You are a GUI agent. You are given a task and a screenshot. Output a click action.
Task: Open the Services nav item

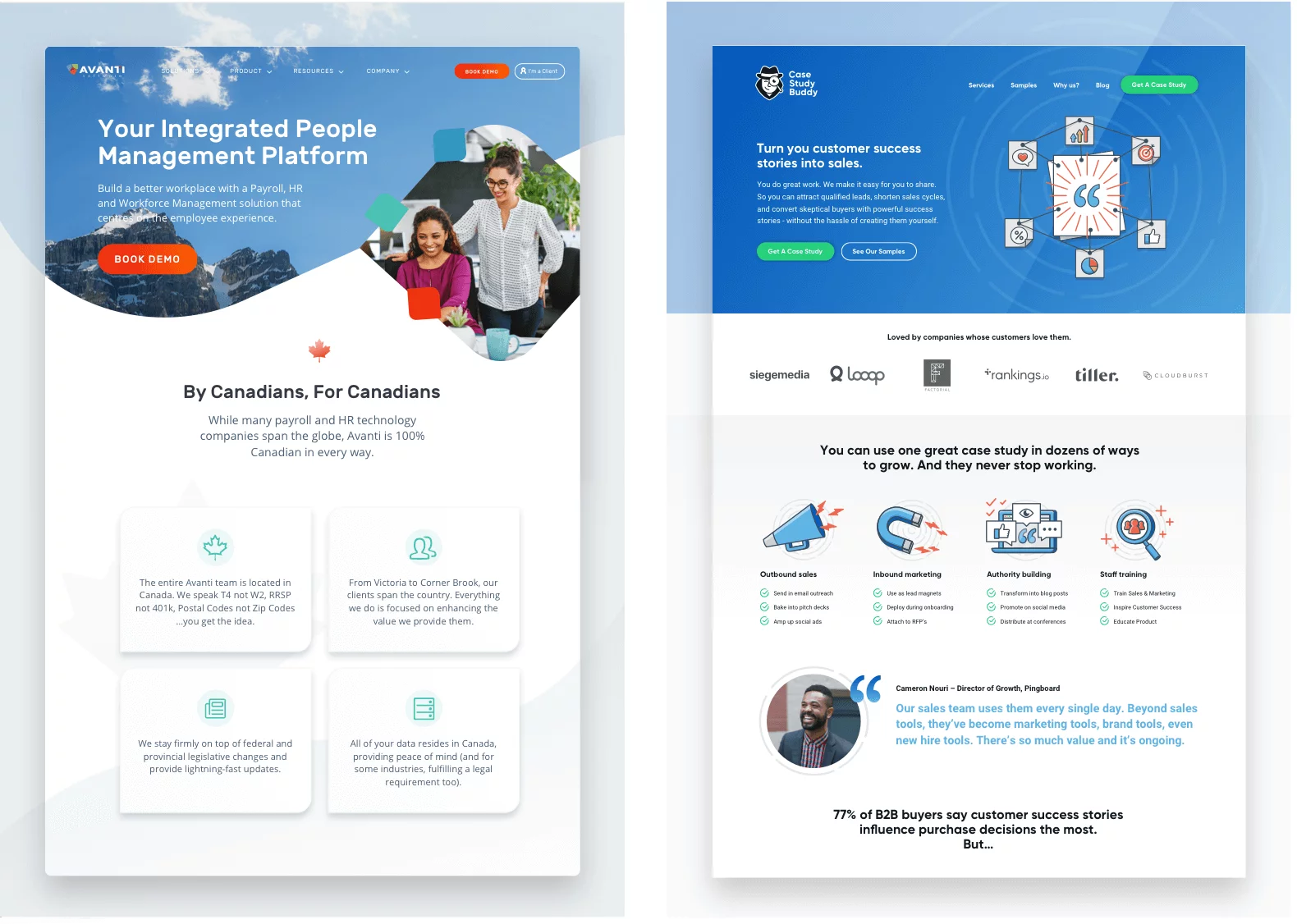pyautogui.click(x=981, y=85)
